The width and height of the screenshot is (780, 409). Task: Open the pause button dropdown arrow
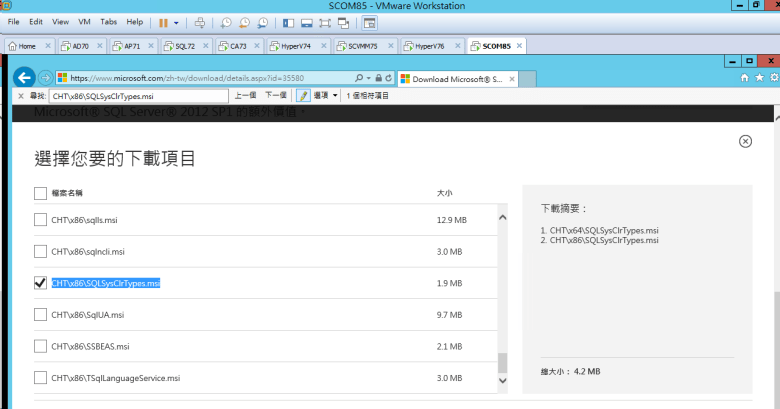[x=177, y=21]
